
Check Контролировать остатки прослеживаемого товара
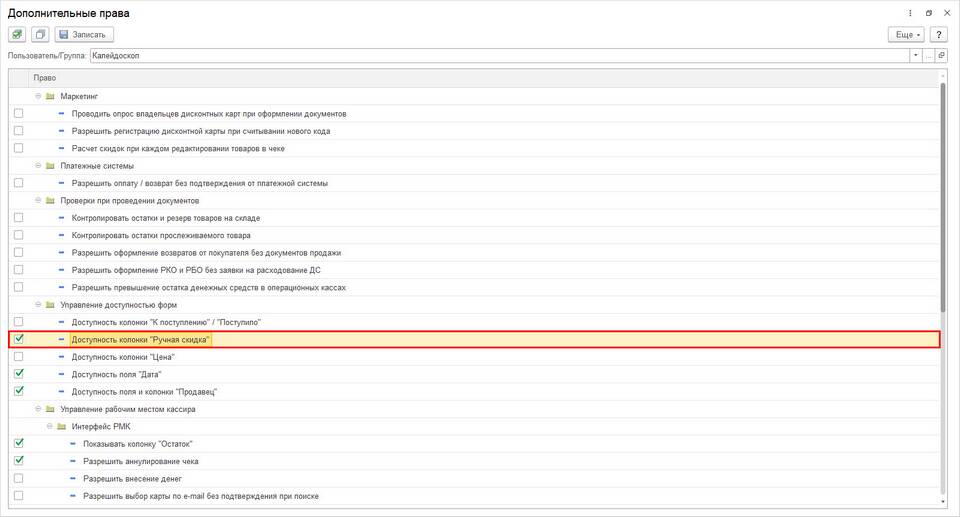point(19,235)
